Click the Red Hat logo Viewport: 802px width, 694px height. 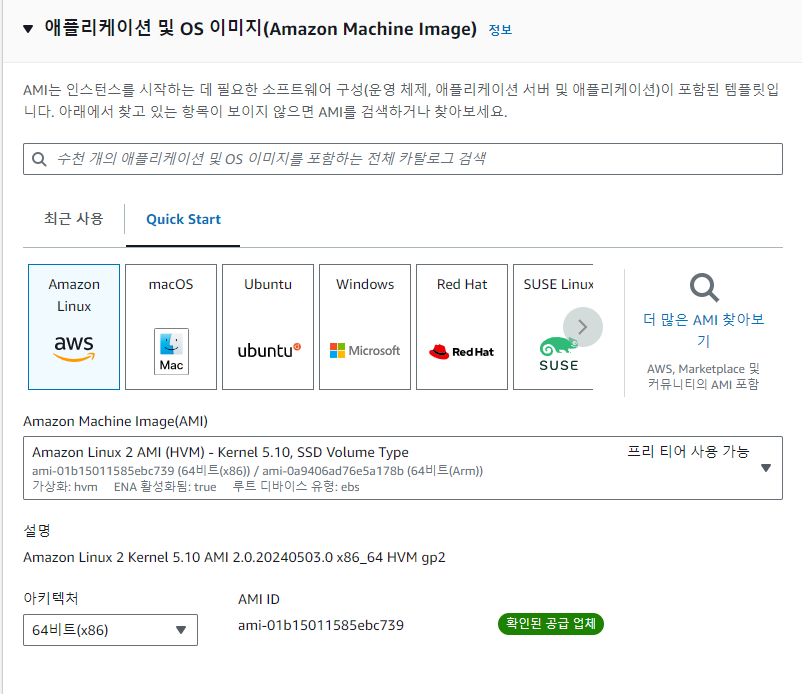[461, 352]
